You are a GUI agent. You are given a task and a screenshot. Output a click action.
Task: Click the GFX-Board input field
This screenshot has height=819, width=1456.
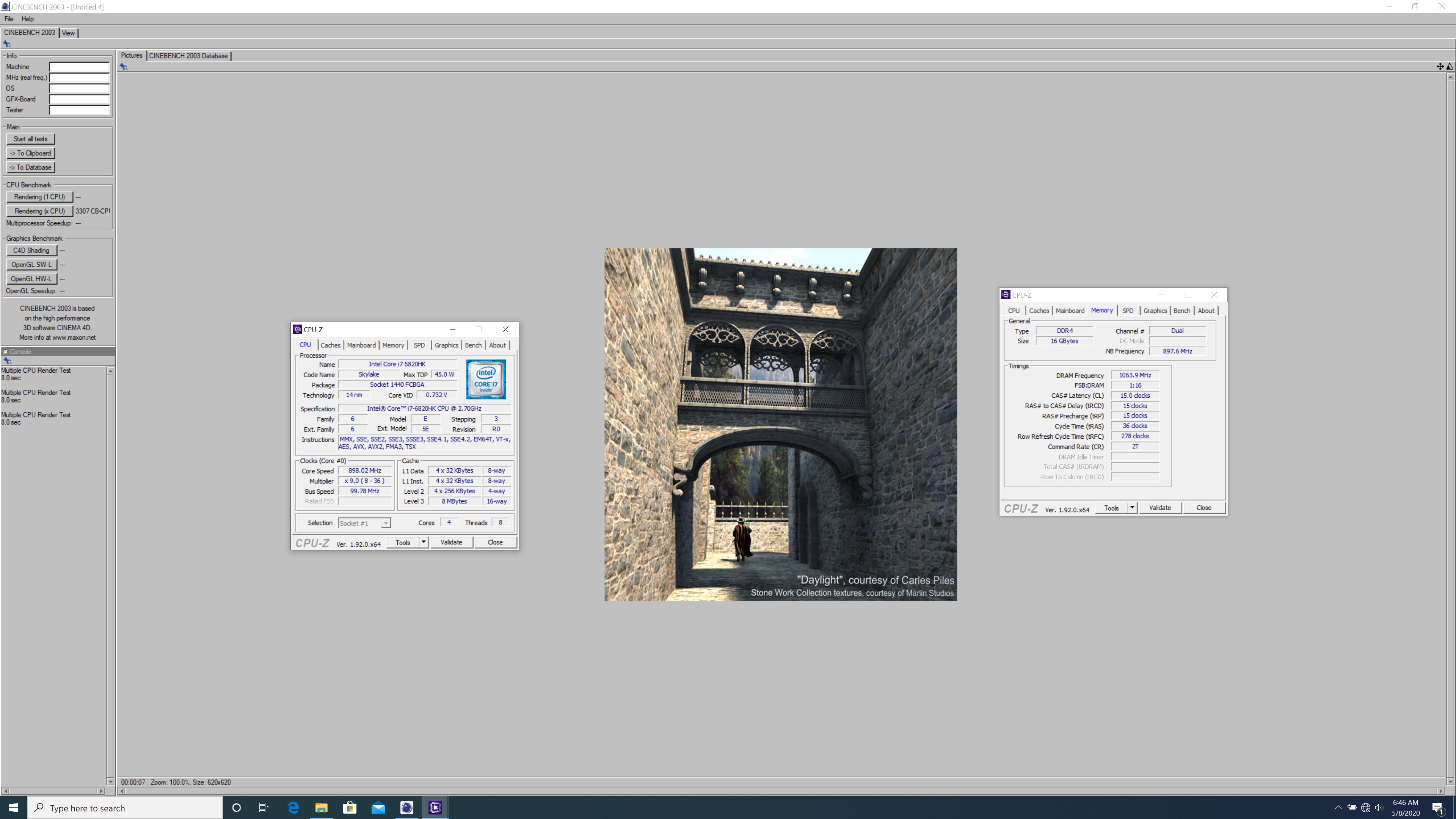(x=79, y=99)
